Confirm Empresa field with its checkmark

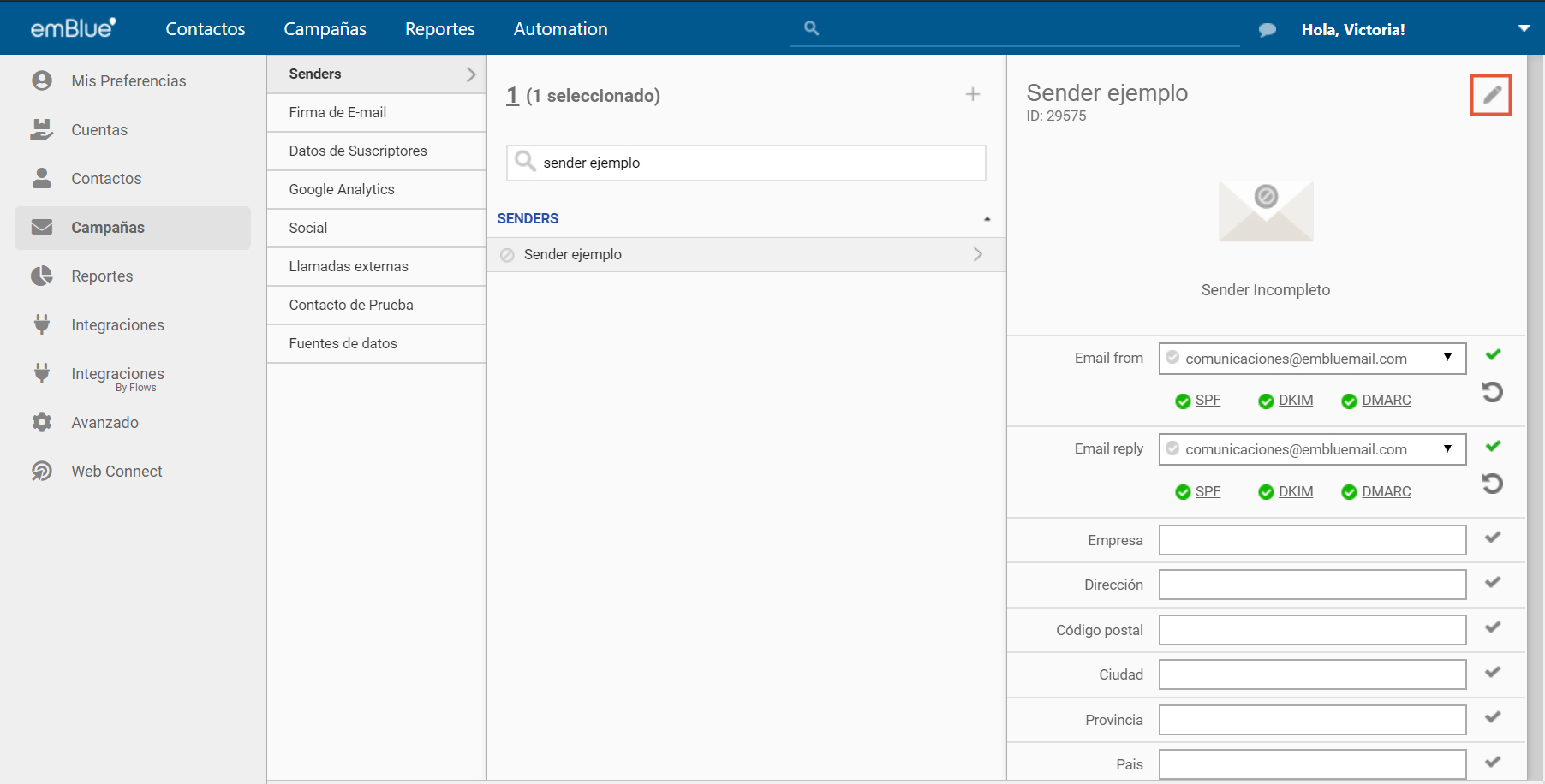pyautogui.click(x=1492, y=538)
